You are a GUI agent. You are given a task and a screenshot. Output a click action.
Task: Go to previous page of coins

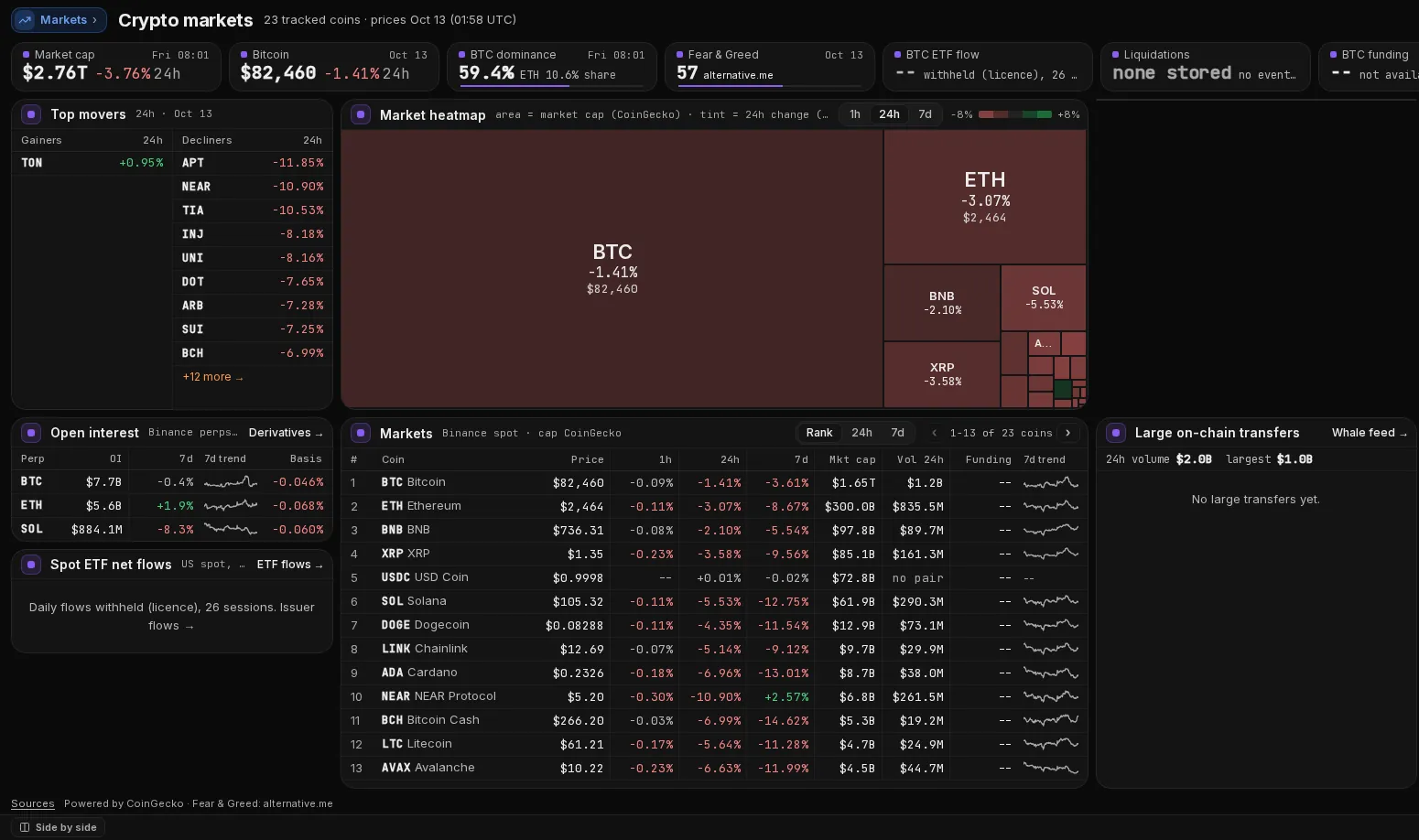934,433
